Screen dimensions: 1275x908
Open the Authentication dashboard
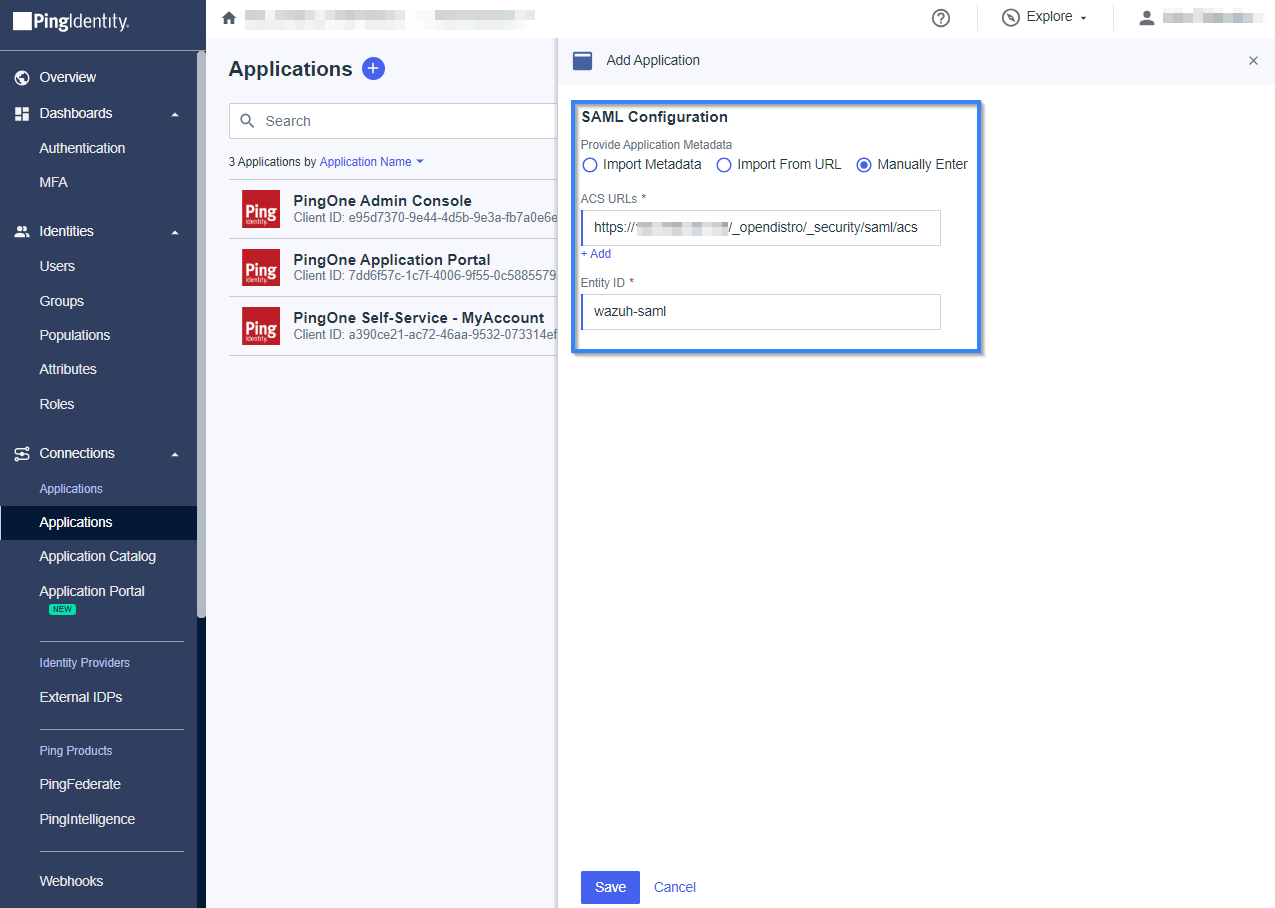coord(82,148)
